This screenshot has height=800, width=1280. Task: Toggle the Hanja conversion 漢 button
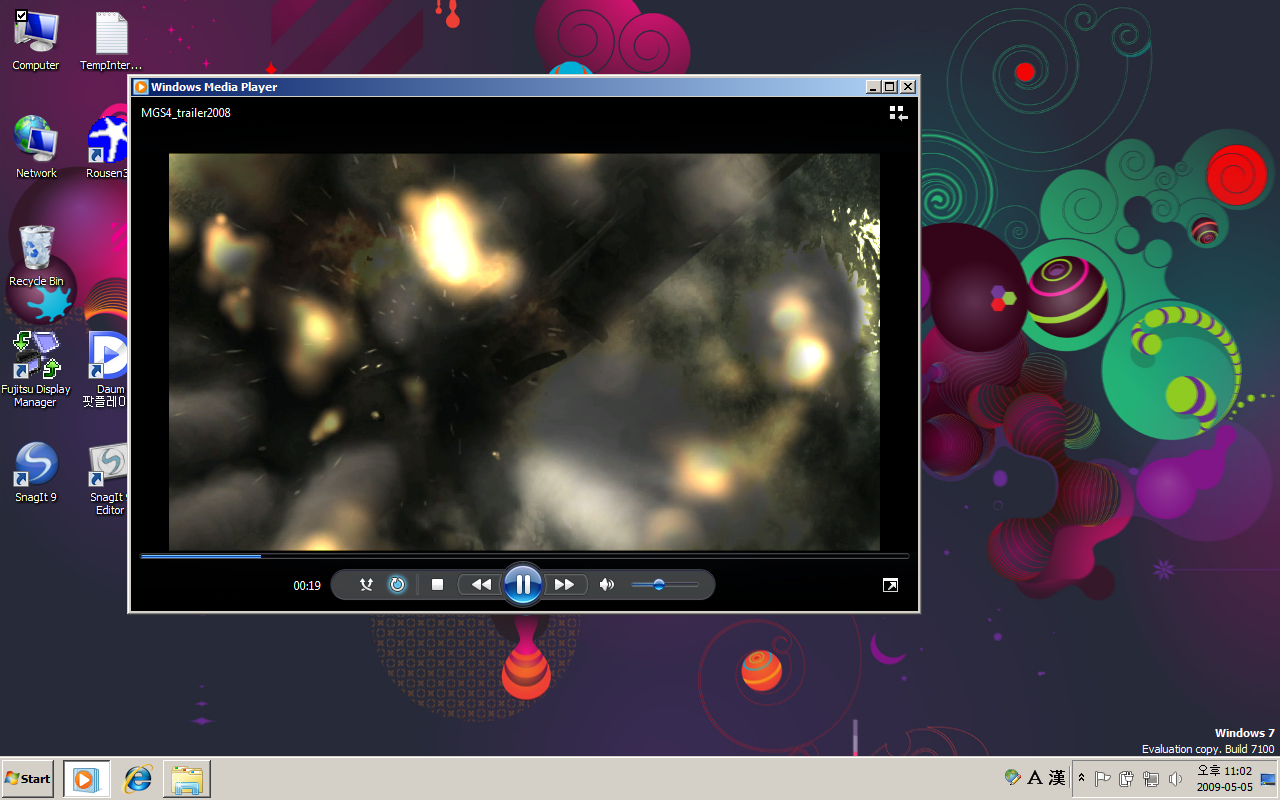[x=1056, y=777]
